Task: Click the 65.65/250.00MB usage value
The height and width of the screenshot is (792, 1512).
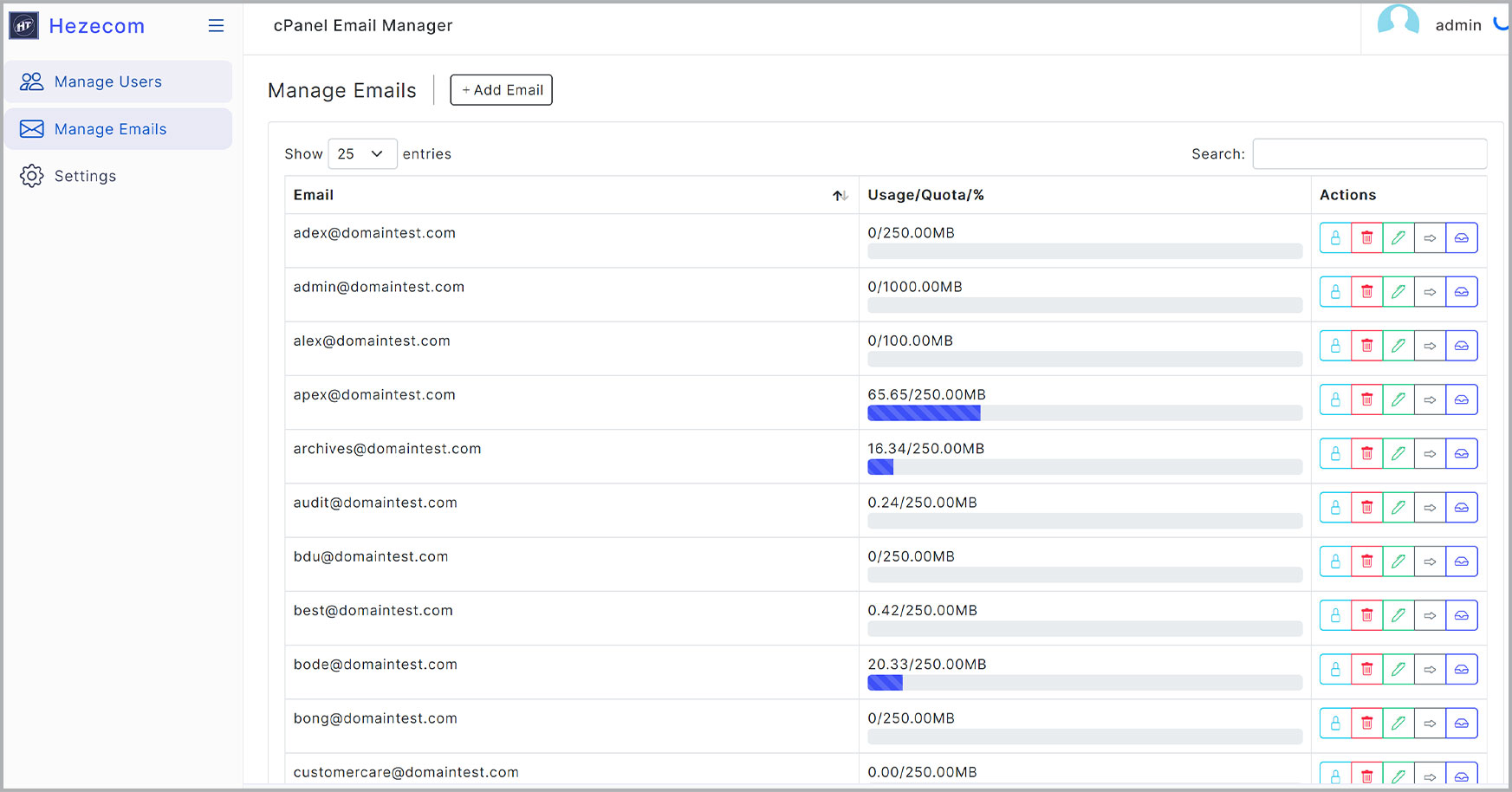Action: [926, 395]
